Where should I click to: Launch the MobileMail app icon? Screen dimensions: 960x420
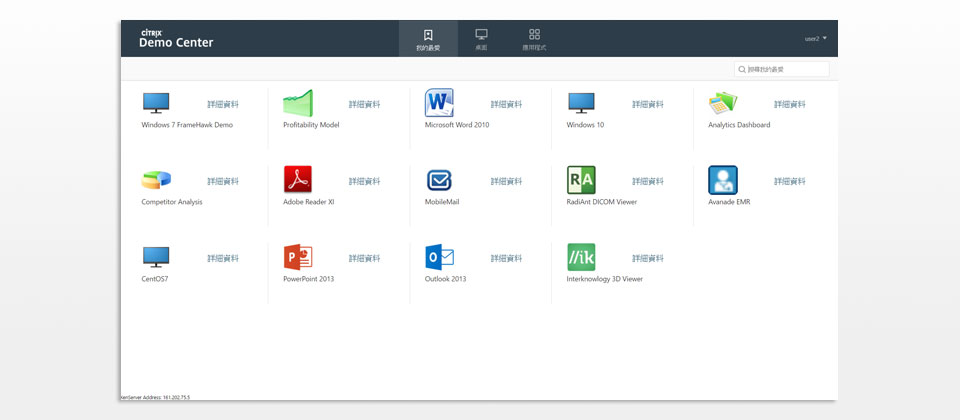(x=439, y=179)
